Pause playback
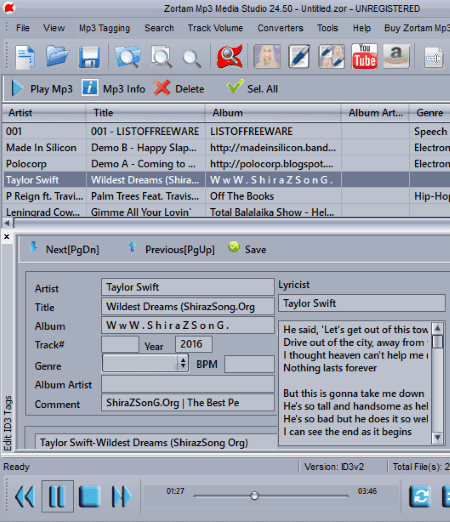 click(57, 496)
